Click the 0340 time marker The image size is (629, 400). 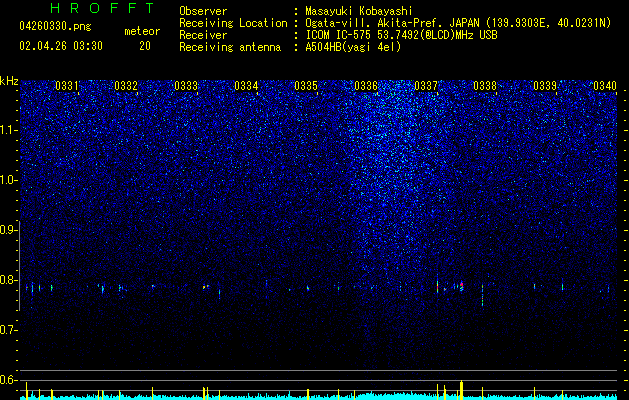[605, 86]
